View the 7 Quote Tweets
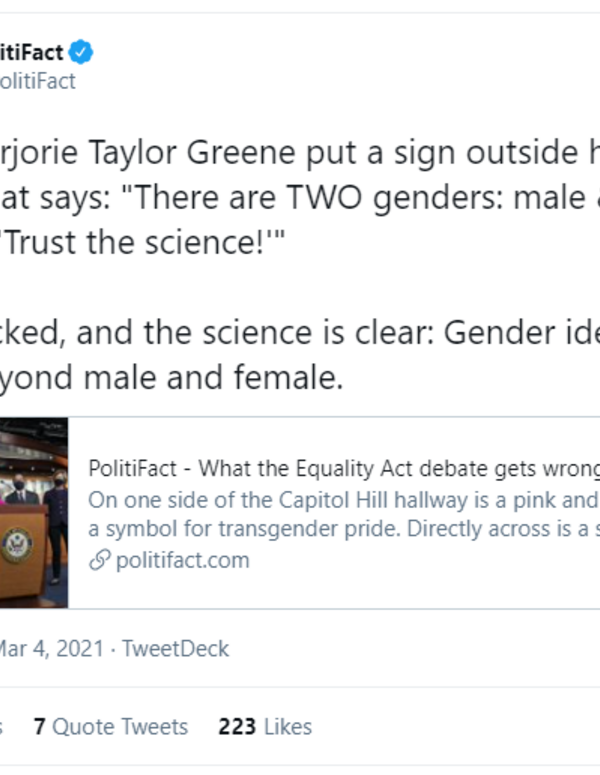This screenshot has height=775, width=600. 110,727
